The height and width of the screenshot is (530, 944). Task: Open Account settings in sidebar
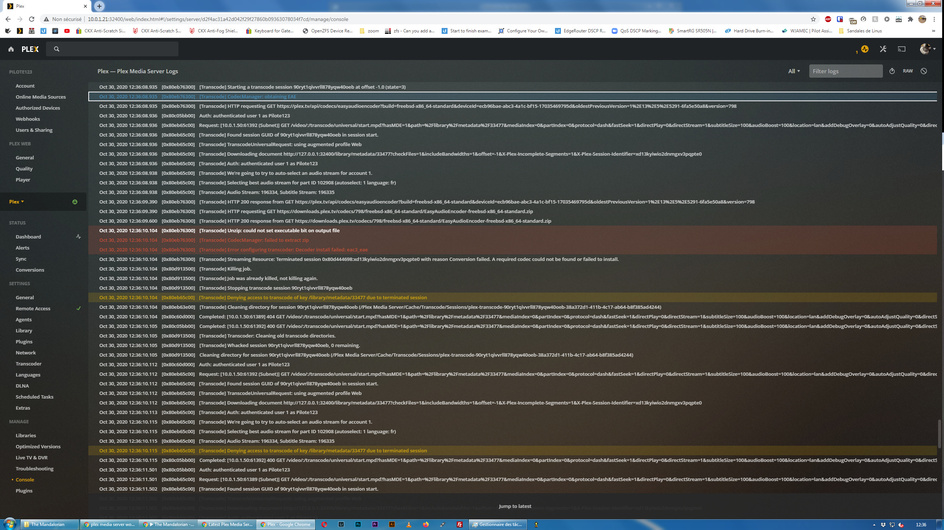point(25,86)
